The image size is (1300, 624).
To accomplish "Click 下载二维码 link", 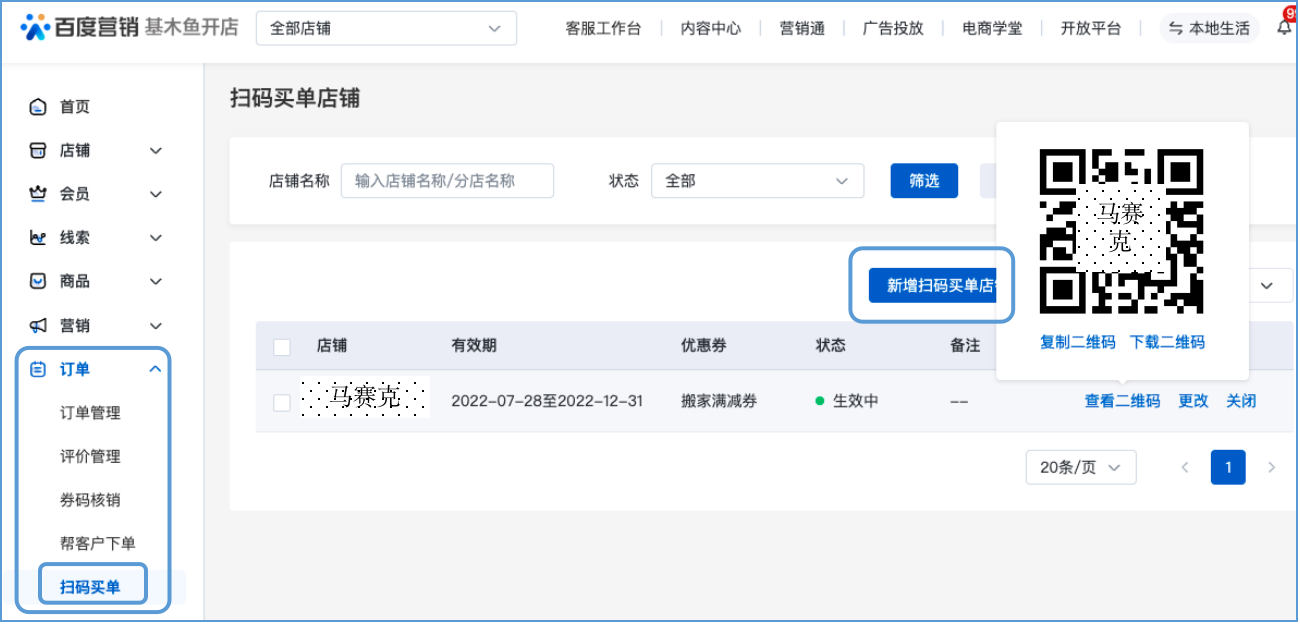I will [x=1167, y=342].
